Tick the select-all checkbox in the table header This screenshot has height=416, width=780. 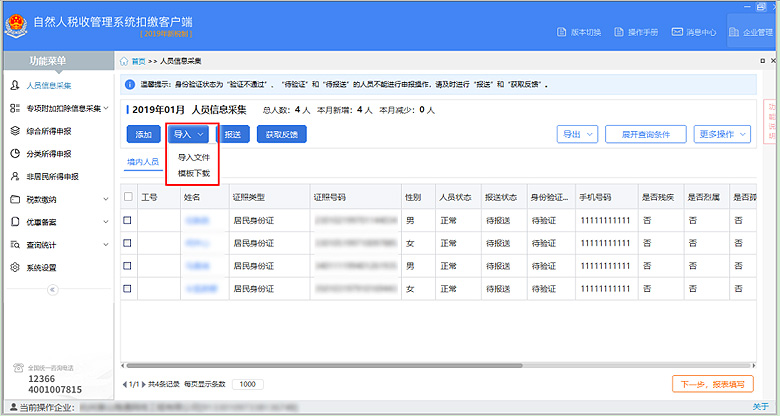pyautogui.click(x=127, y=198)
